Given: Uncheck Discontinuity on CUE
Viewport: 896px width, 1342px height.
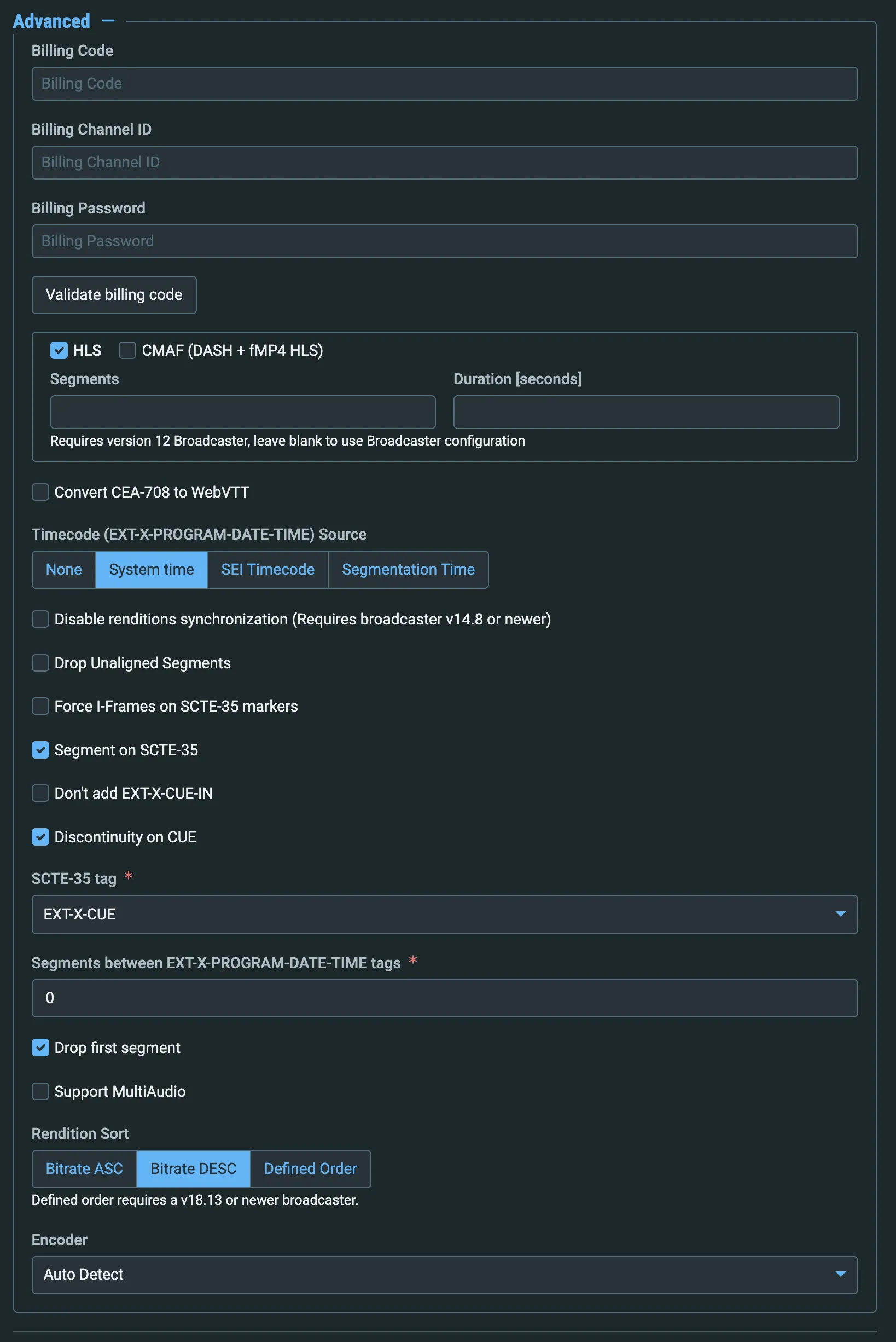Looking at the screenshot, I should (x=40, y=837).
